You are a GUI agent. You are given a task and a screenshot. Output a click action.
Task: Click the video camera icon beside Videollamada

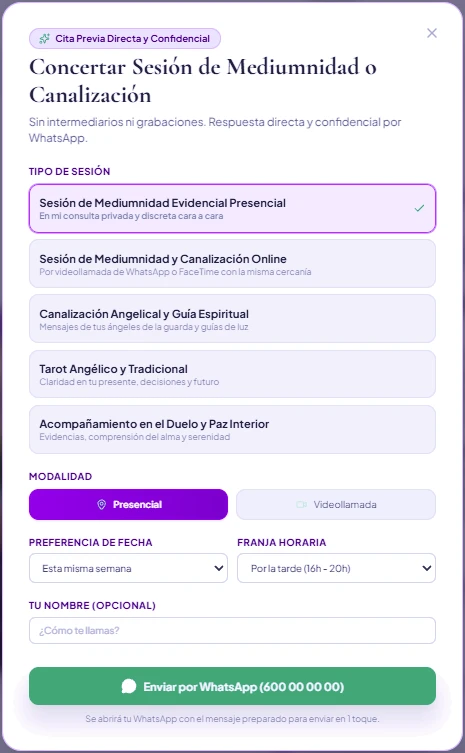click(301, 505)
